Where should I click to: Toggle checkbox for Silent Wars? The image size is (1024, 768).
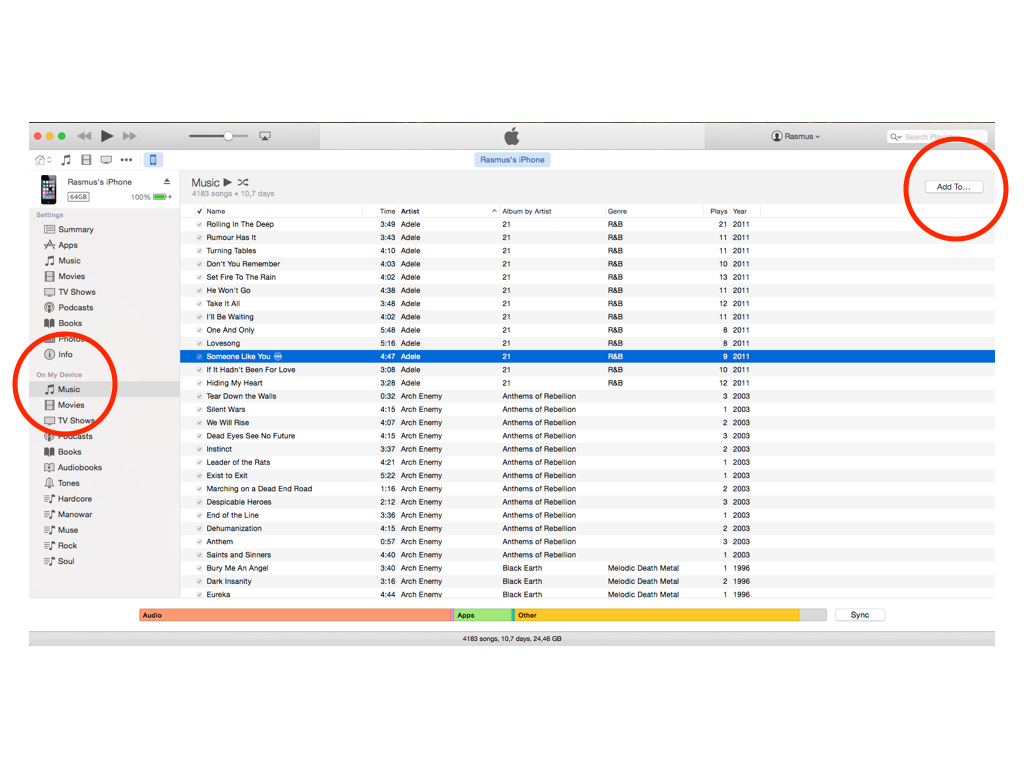click(x=199, y=409)
